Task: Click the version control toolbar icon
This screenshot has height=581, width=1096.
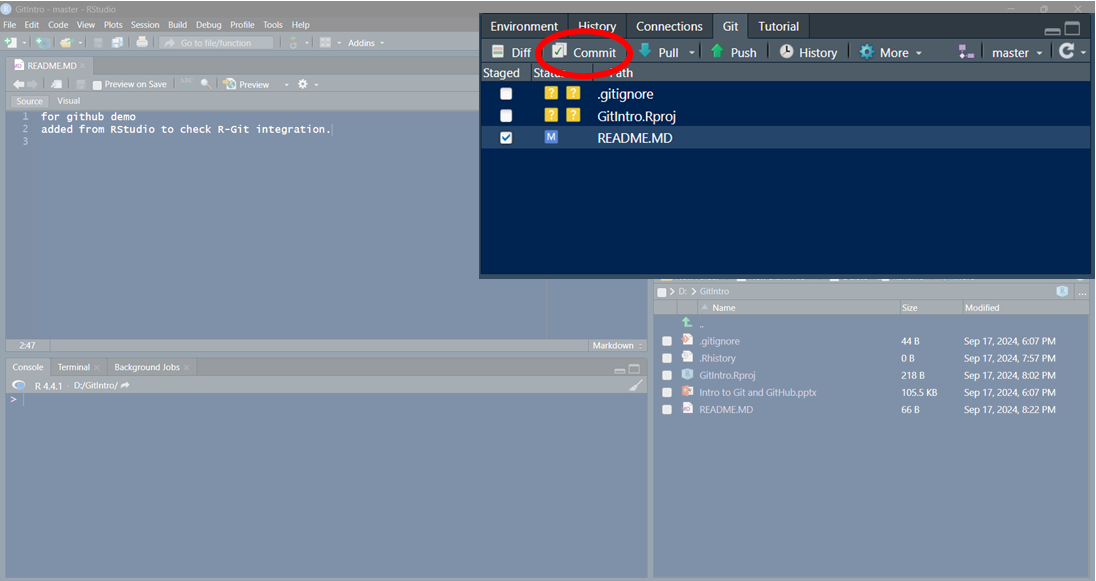Action: [x=294, y=43]
